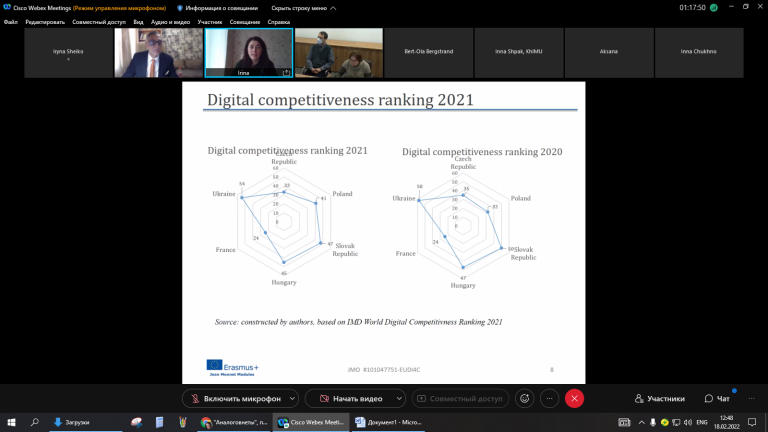Select Bert-Ola Bergstrand participant tile
The image size is (768, 432).
click(429, 53)
